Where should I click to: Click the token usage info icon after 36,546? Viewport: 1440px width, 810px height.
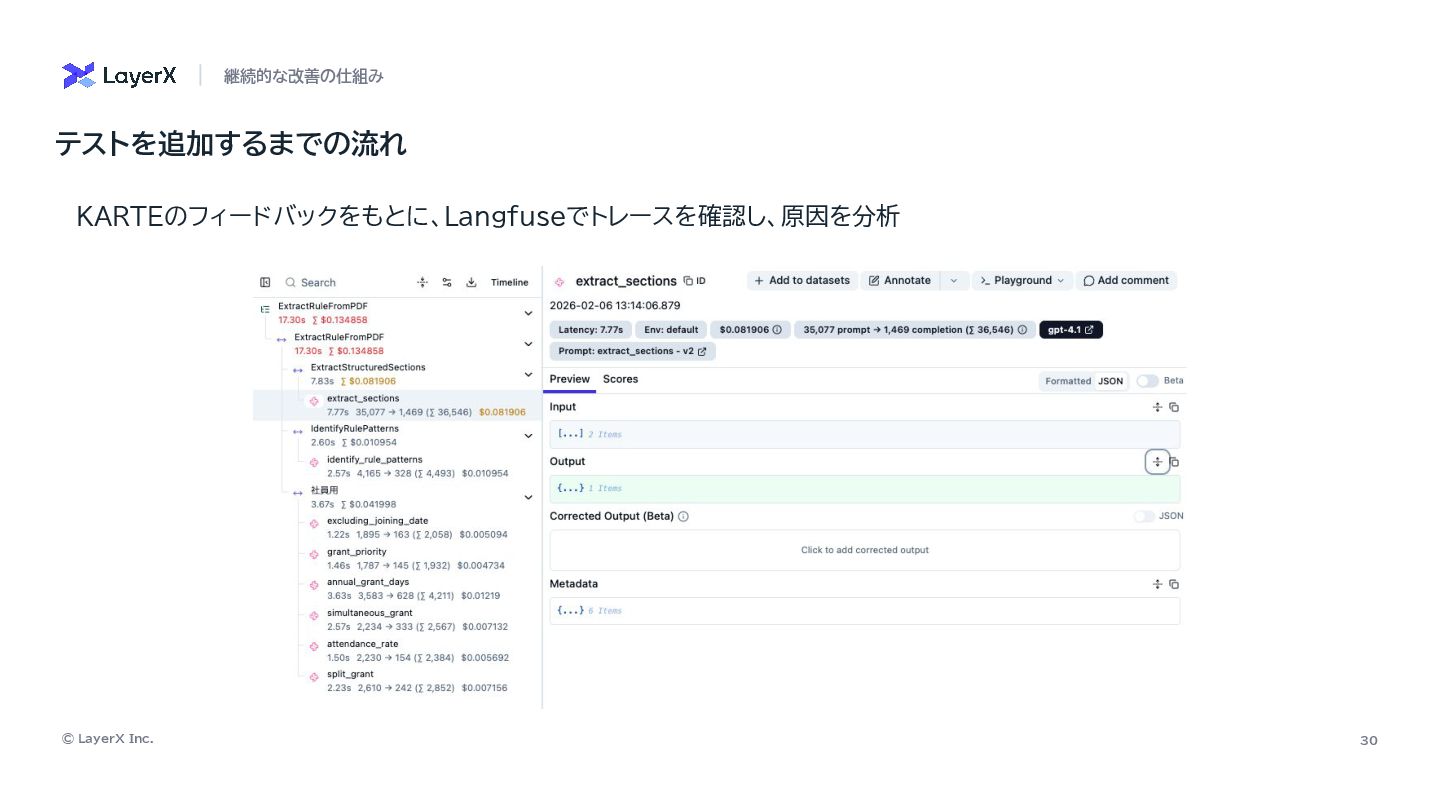(1021, 329)
